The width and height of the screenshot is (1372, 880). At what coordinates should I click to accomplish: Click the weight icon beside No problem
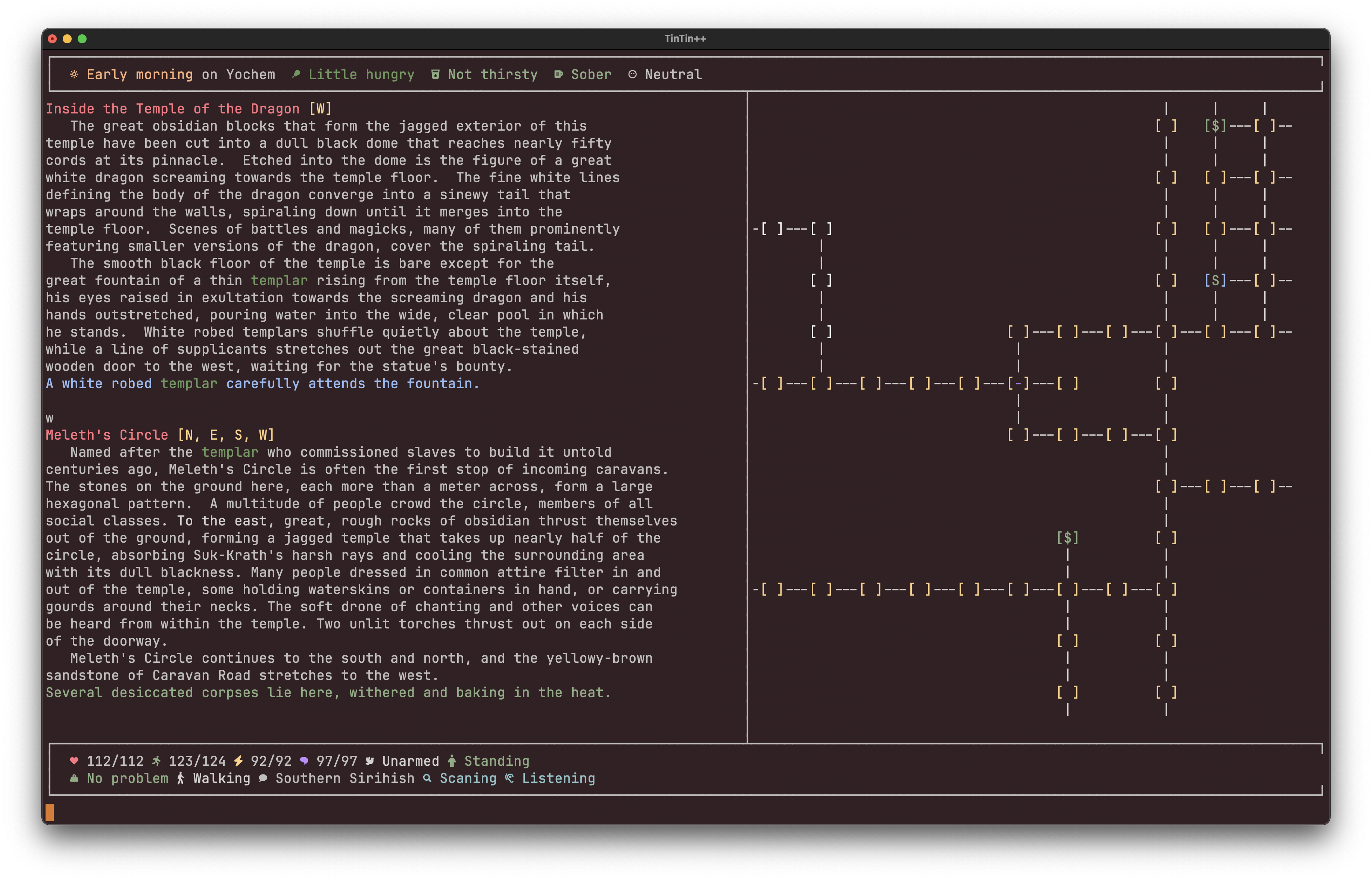(74, 778)
